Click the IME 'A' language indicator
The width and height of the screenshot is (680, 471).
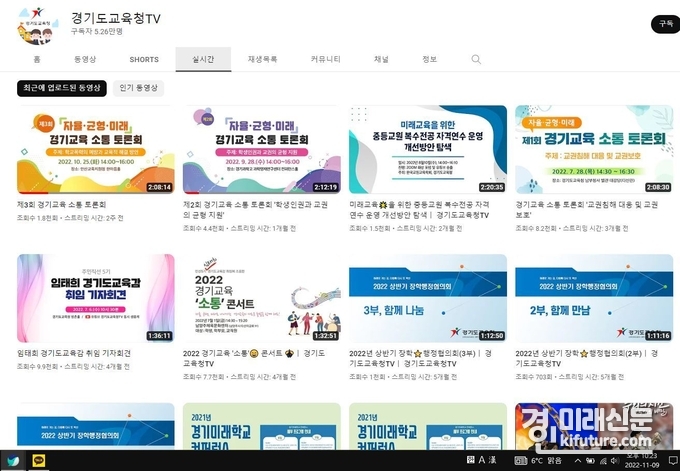click(482, 460)
